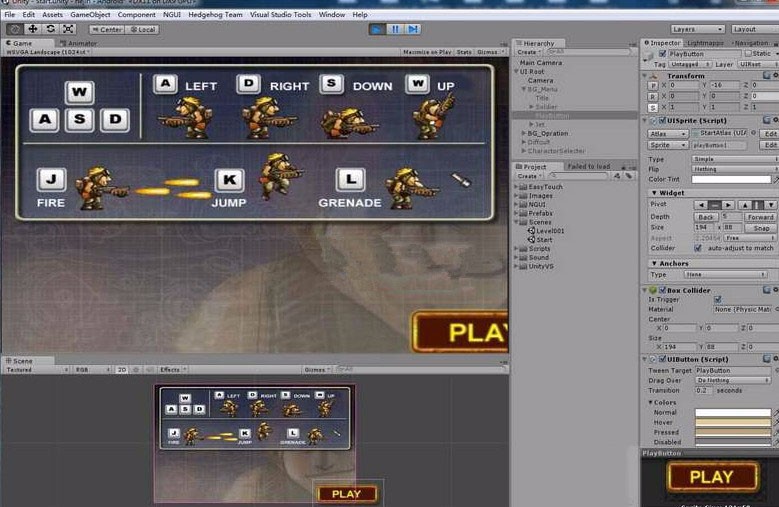Image resolution: width=779 pixels, height=507 pixels.
Task: Set pivot to top arrow
Action: tap(744, 205)
